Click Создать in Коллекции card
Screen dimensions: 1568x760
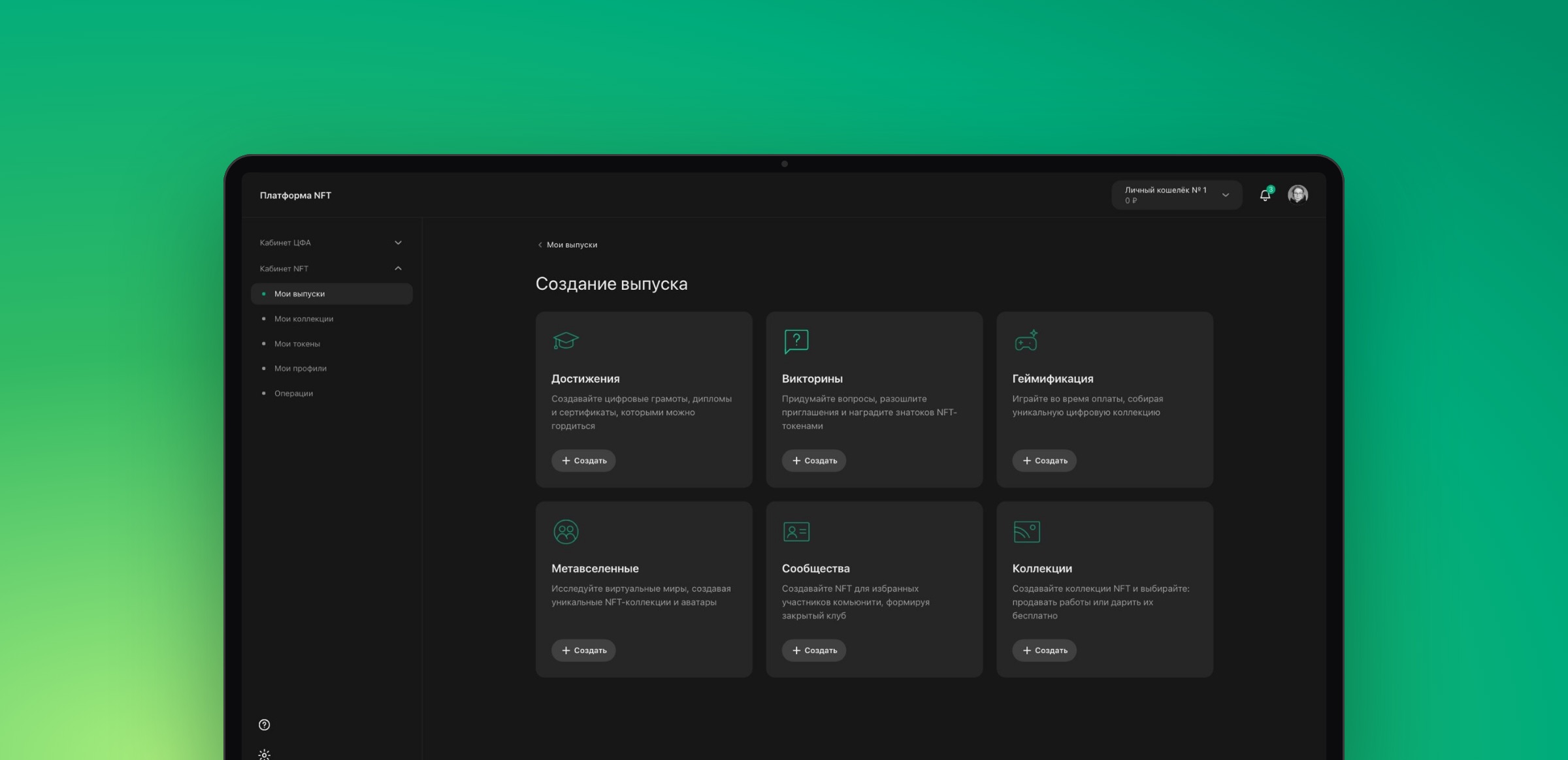coord(1044,650)
